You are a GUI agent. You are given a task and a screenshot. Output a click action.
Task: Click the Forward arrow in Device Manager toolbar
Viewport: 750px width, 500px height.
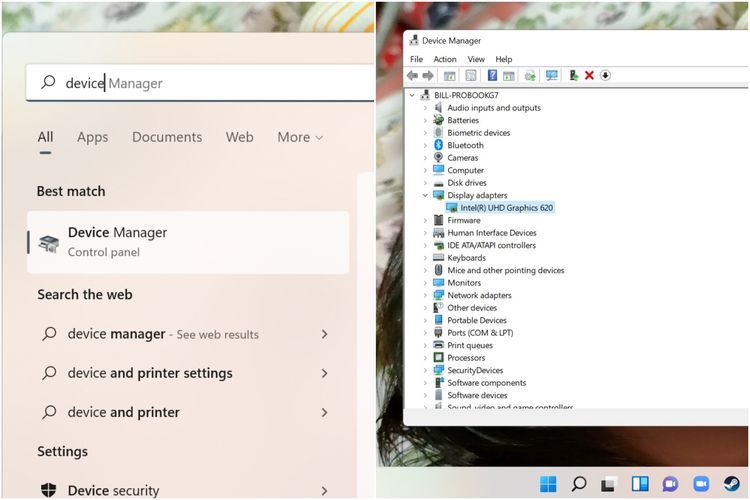point(428,75)
